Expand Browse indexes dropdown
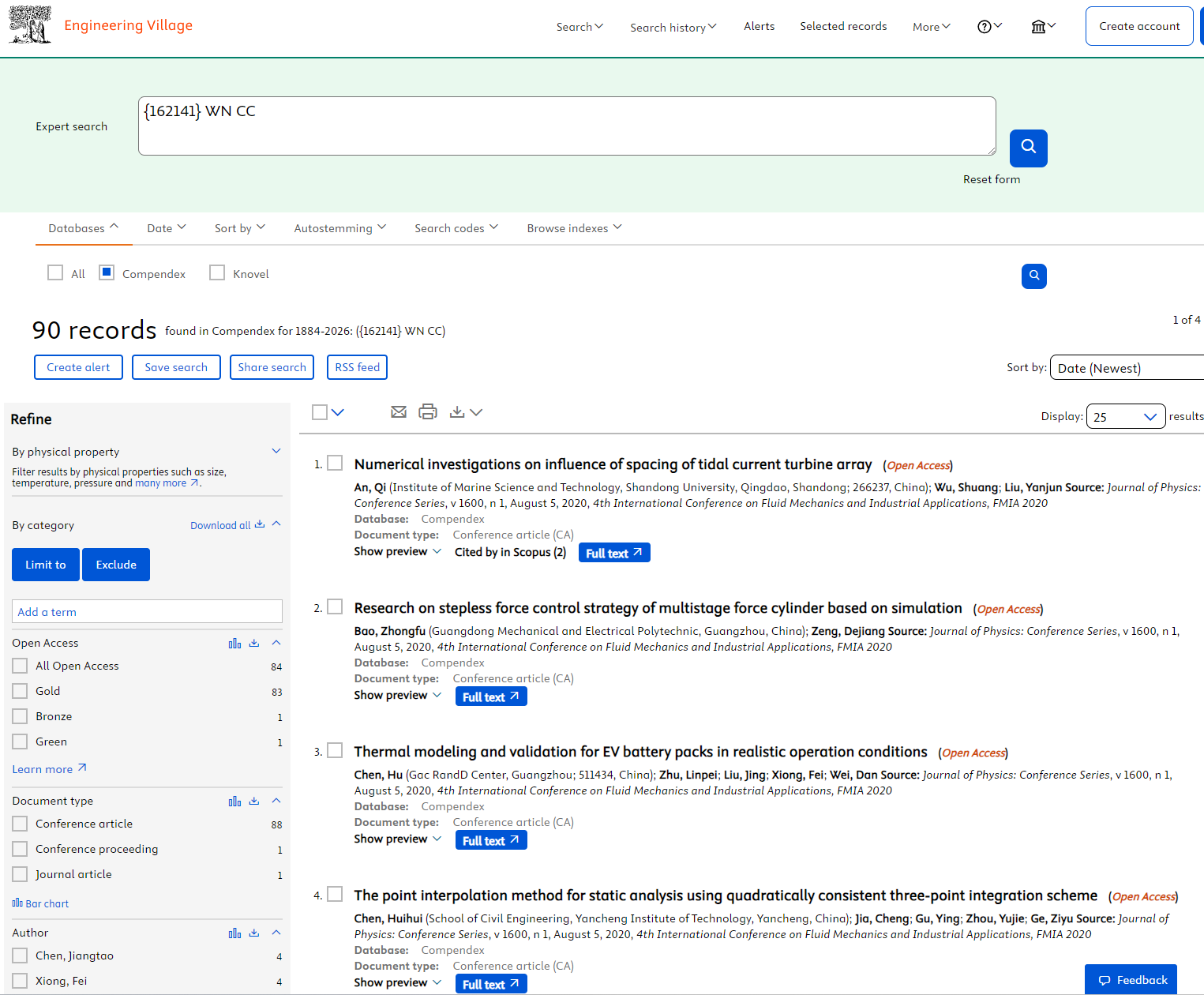 pos(575,228)
